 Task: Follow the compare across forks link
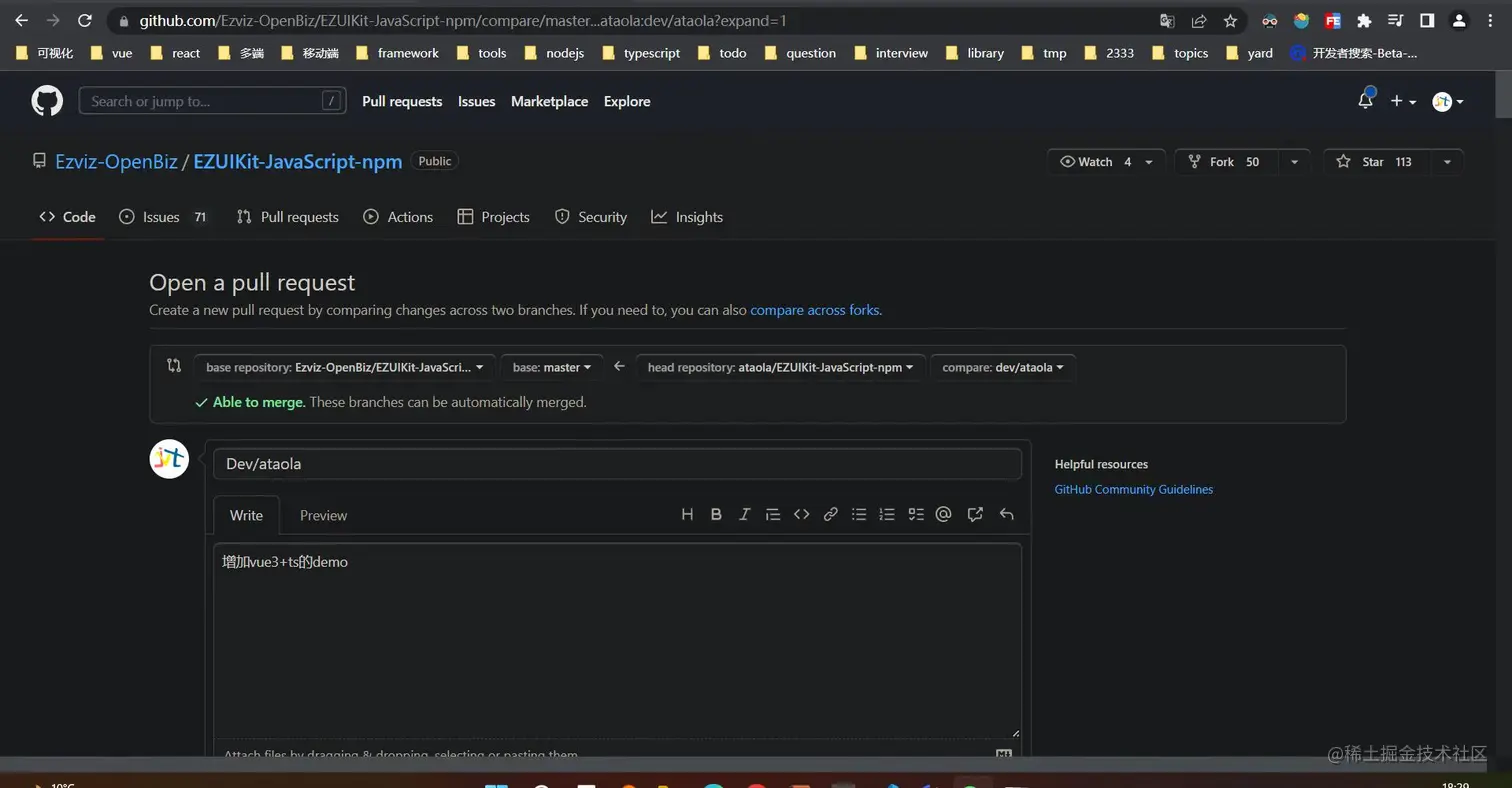click(815, 310)
